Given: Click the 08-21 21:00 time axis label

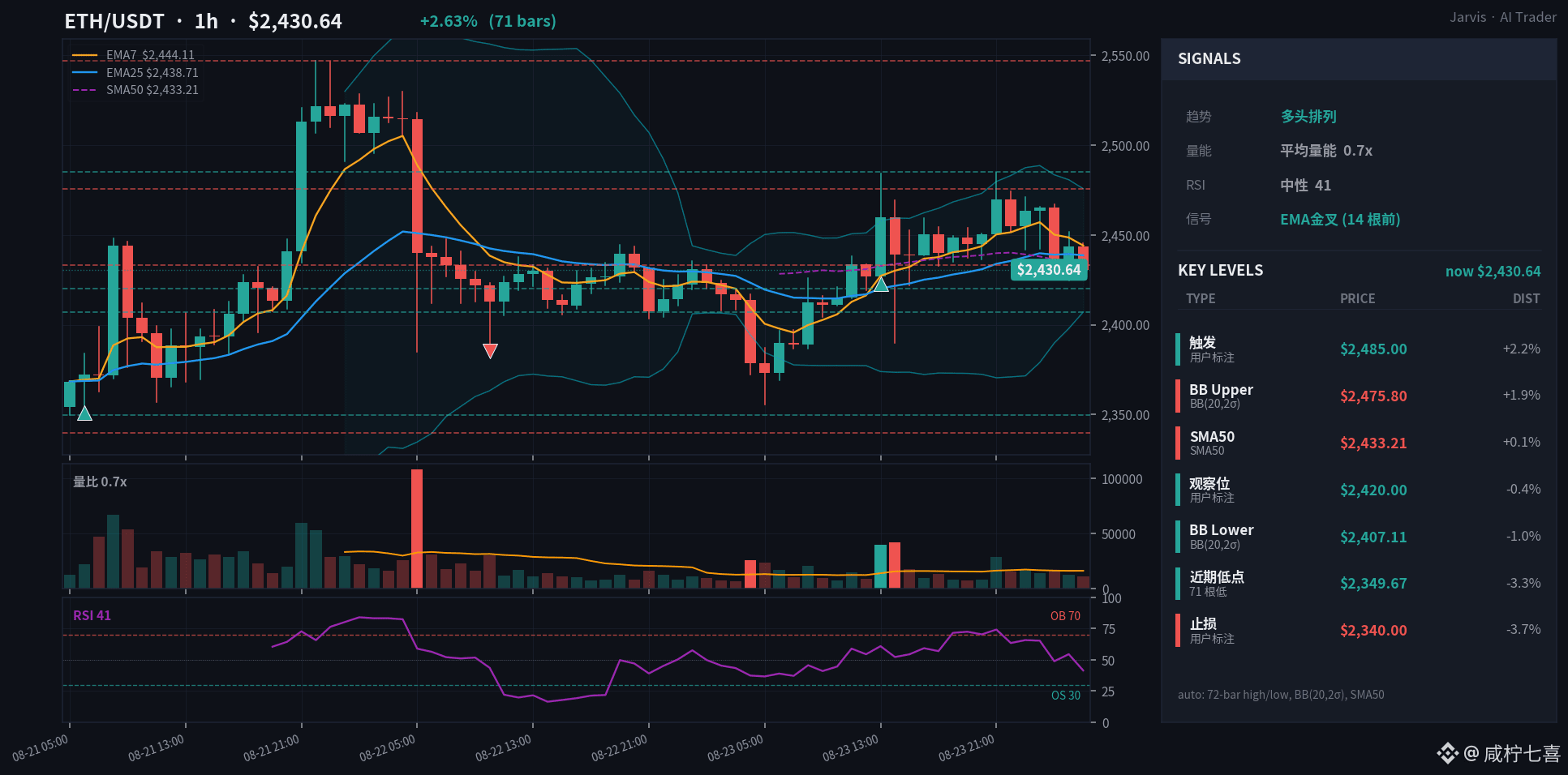Looking at the screenshot, I should pos(272,747).
